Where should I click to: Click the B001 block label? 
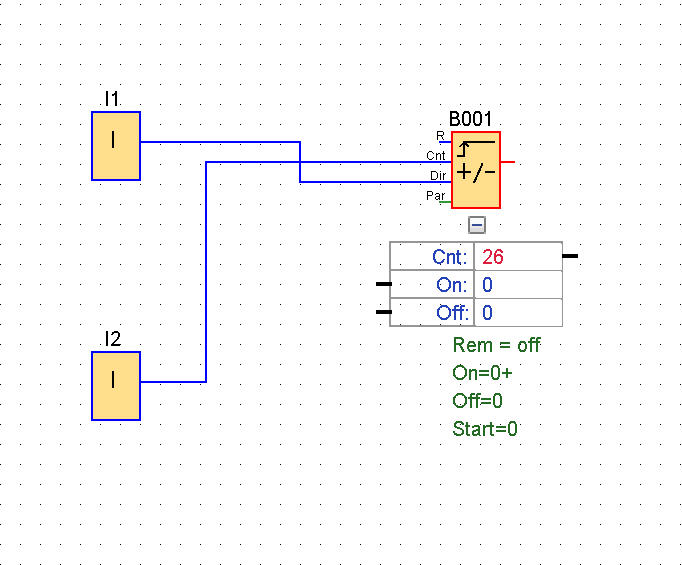[x=470, y=119]
